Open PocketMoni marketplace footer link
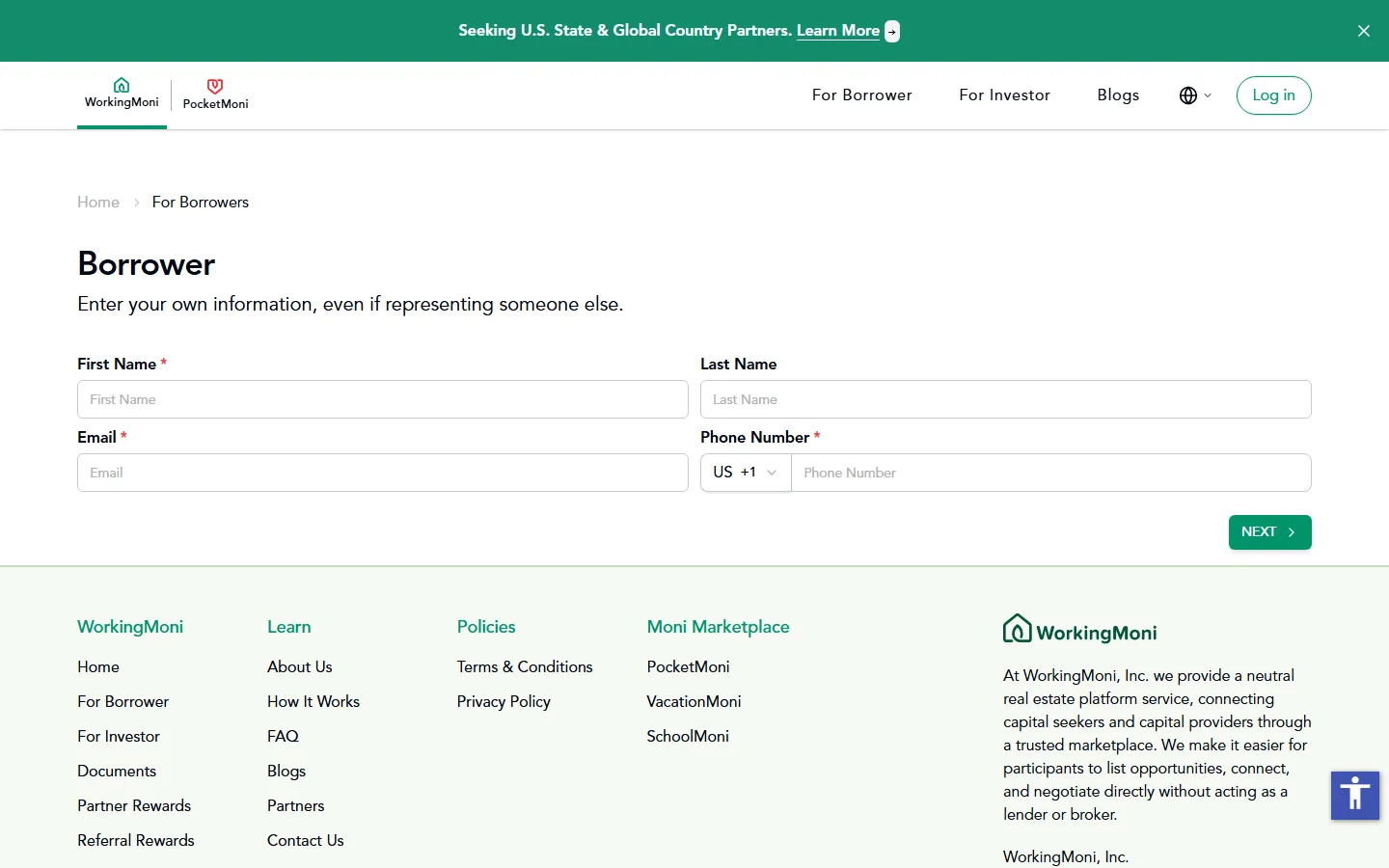The image size is (1389, 868). (688, 666)
